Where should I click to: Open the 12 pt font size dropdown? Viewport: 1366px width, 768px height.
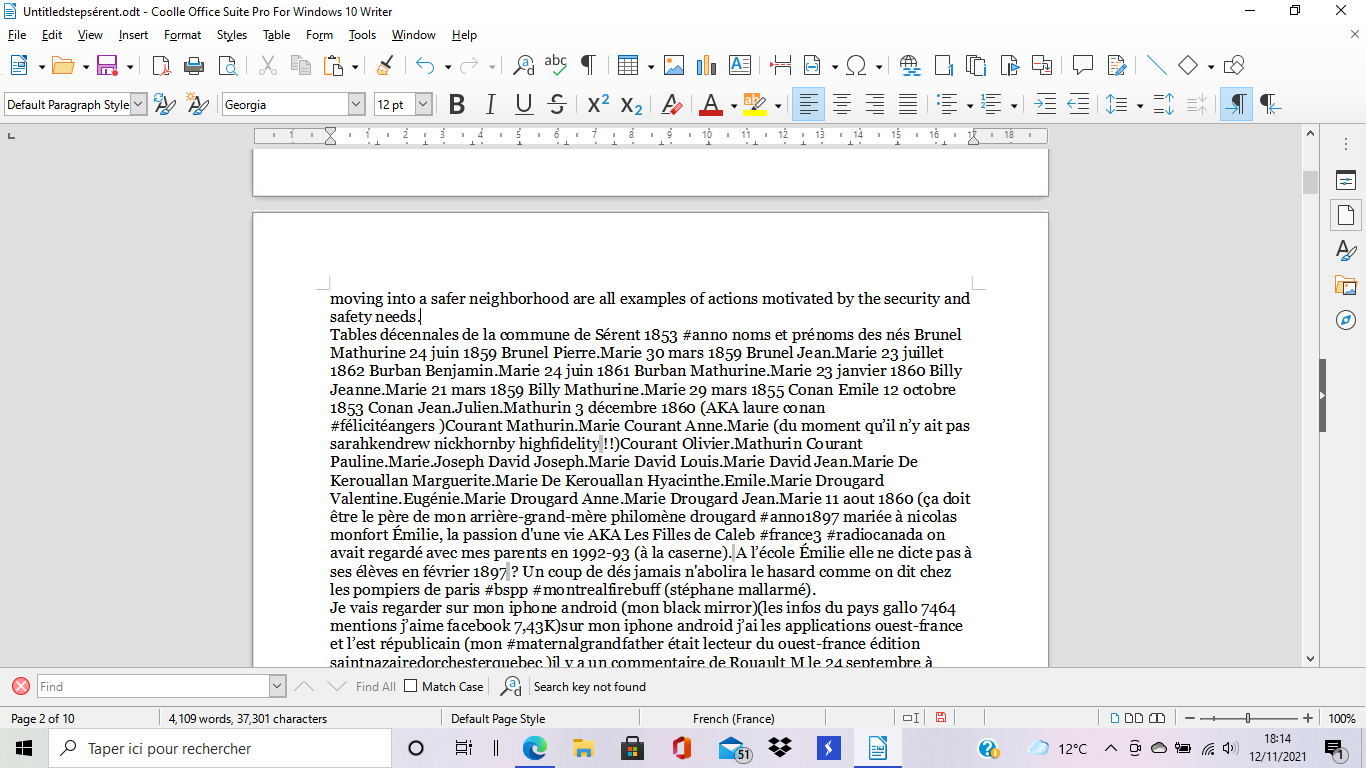[x=424, y=104]
